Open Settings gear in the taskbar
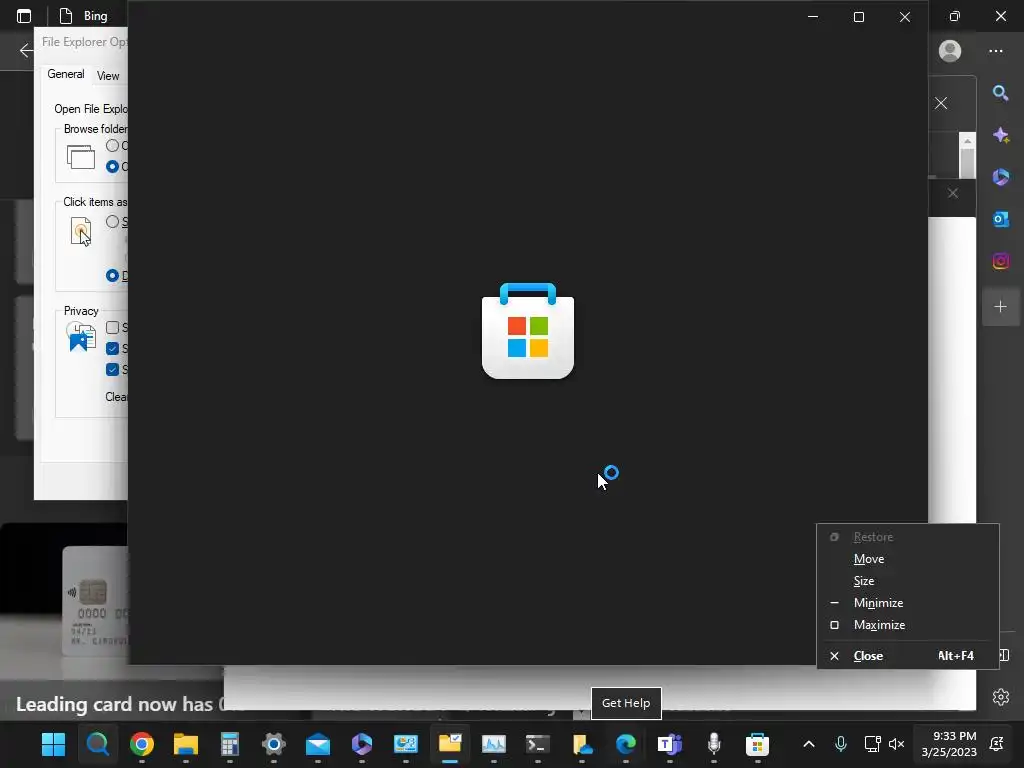Screen dimensions: 1024x768 [x=274, y=744]
